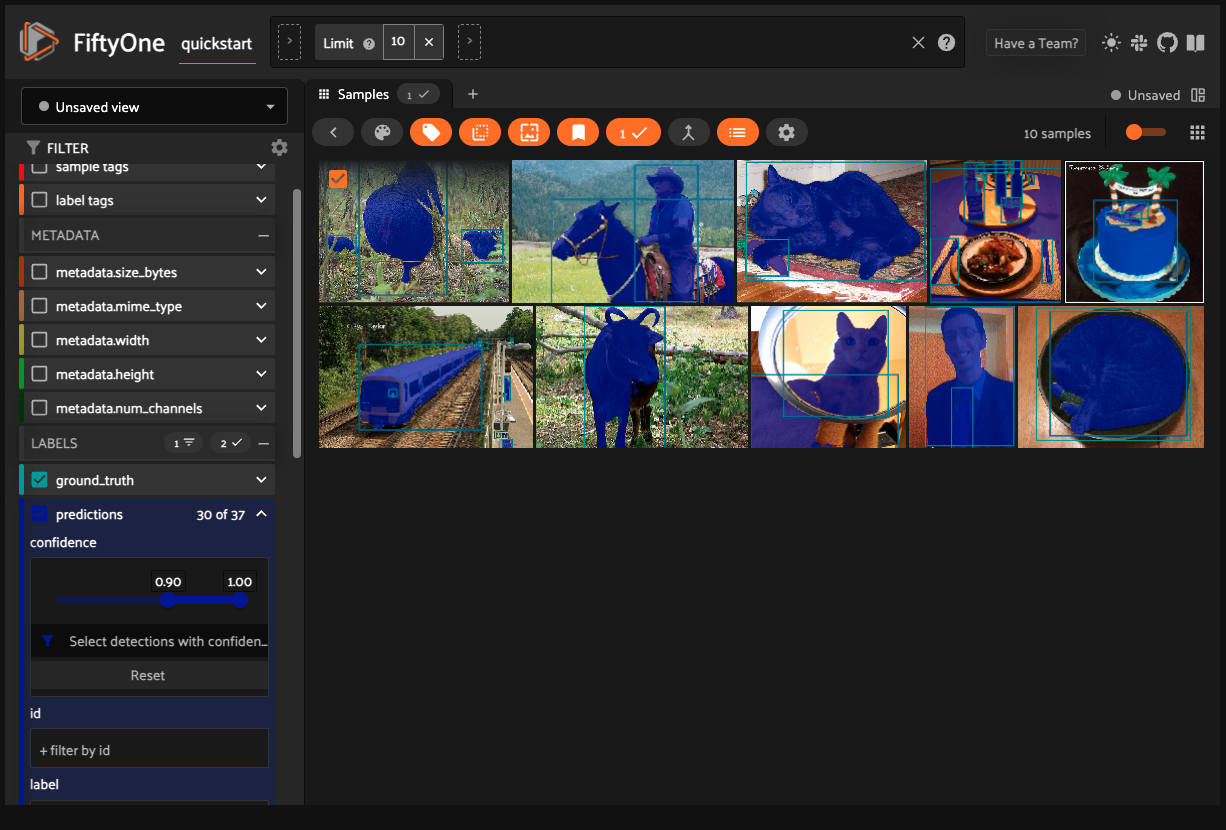Remove the Limit stage with X
The width and height of the screenshot is (1226, 830).
coord(428,42)
